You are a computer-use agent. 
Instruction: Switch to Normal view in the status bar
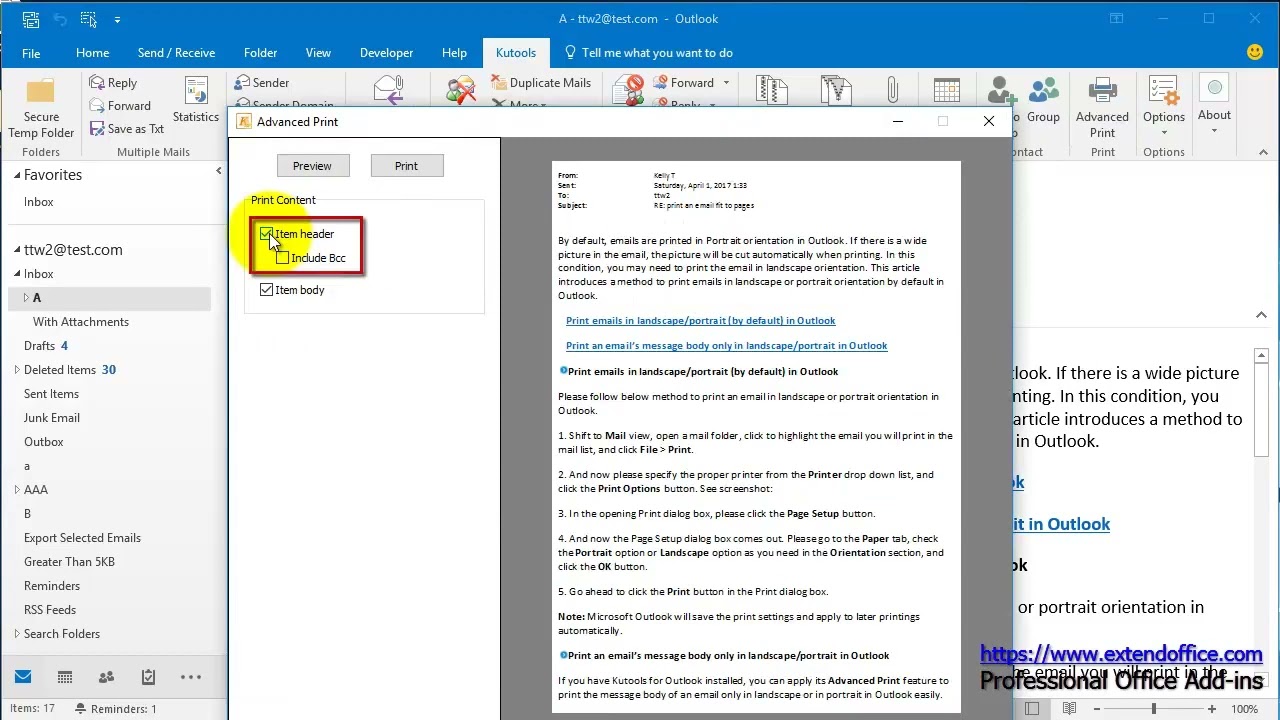(1032, 709)
